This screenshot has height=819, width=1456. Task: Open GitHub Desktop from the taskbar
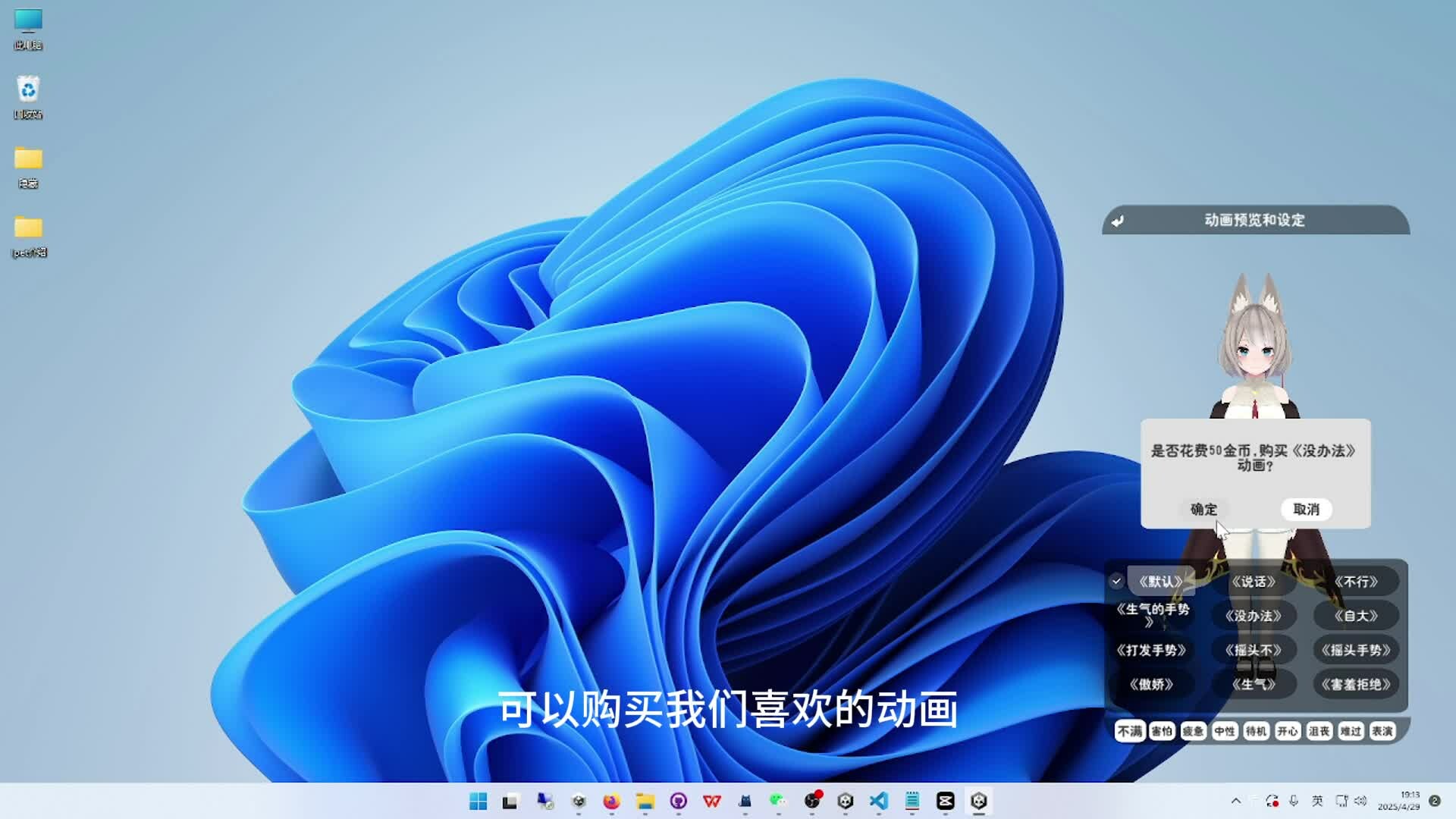678,801
